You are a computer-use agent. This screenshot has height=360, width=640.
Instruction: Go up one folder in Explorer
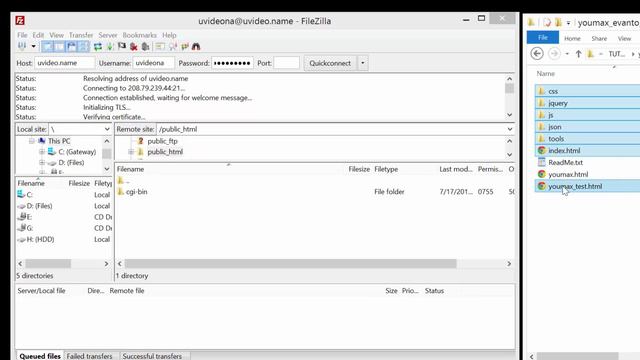(x=578, y=54)
